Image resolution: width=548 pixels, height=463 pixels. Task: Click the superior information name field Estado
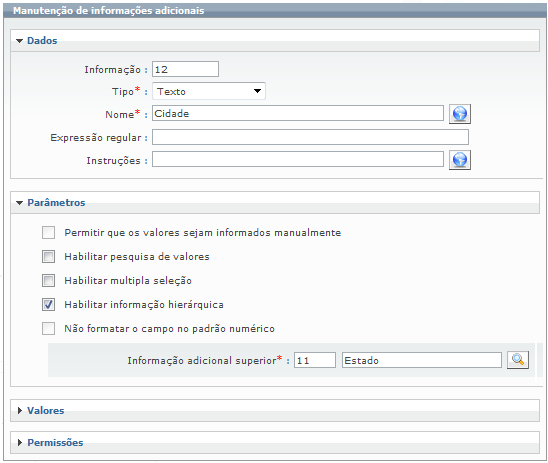click(x=421, y=360)
